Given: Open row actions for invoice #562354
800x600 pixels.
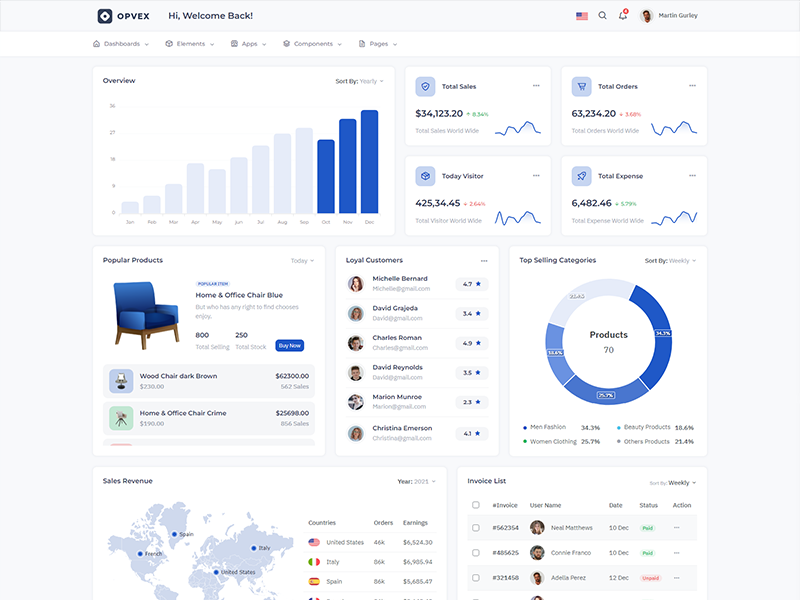Looking at the screenshot, I should click(x=677, y=528).
